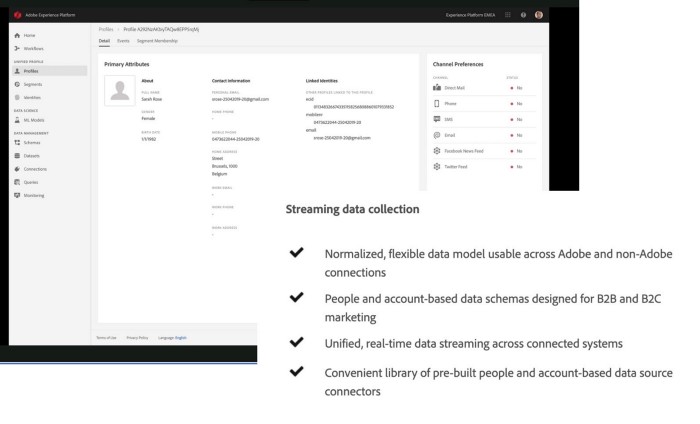Click the Phone channel icon
700x424 pixels.
coord(437,104)
